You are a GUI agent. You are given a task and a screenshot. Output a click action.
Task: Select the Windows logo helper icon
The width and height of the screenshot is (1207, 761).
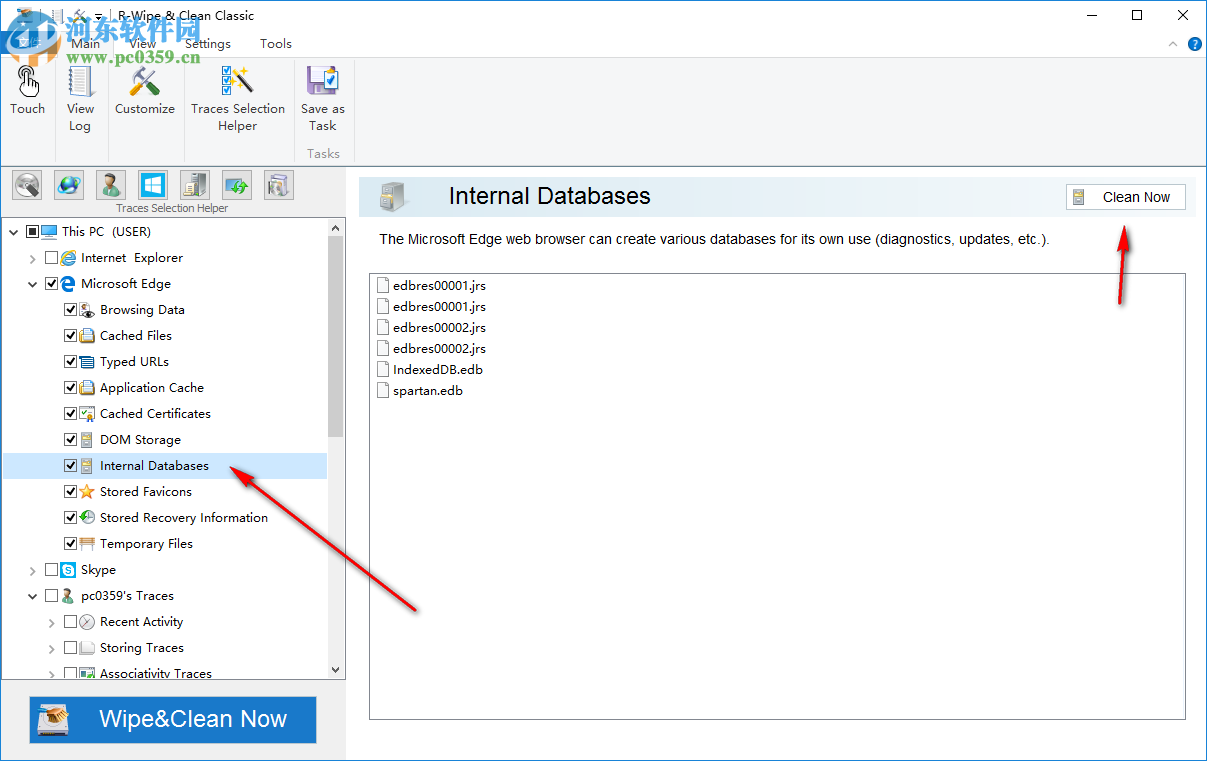tap(153, 185)
